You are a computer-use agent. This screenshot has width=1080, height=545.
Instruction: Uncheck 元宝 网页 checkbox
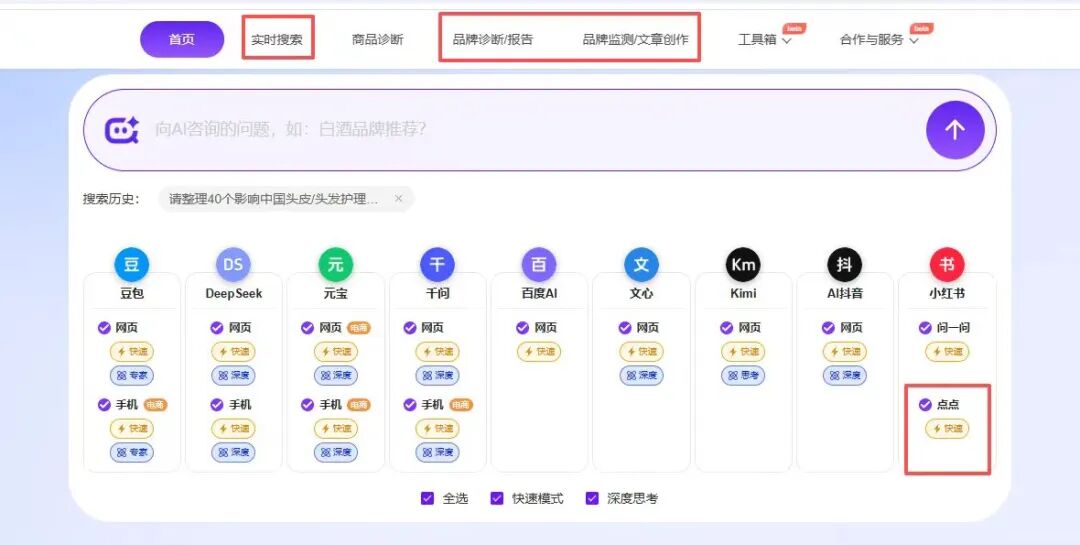(x=308, y=328)
